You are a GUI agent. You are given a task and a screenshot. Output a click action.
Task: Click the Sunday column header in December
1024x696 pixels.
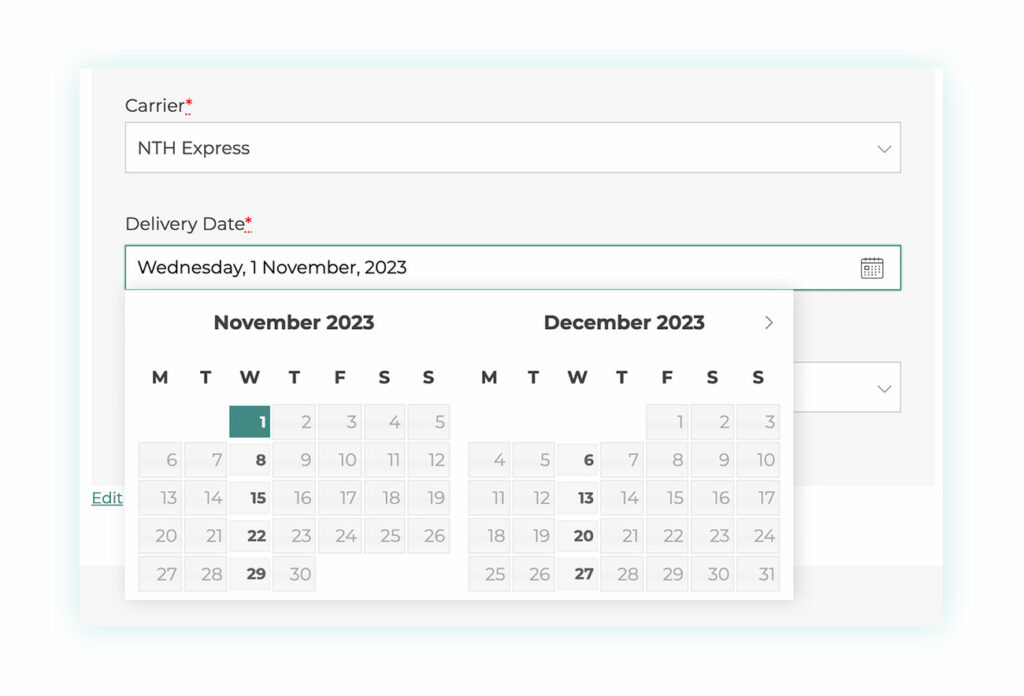(757, 377)
